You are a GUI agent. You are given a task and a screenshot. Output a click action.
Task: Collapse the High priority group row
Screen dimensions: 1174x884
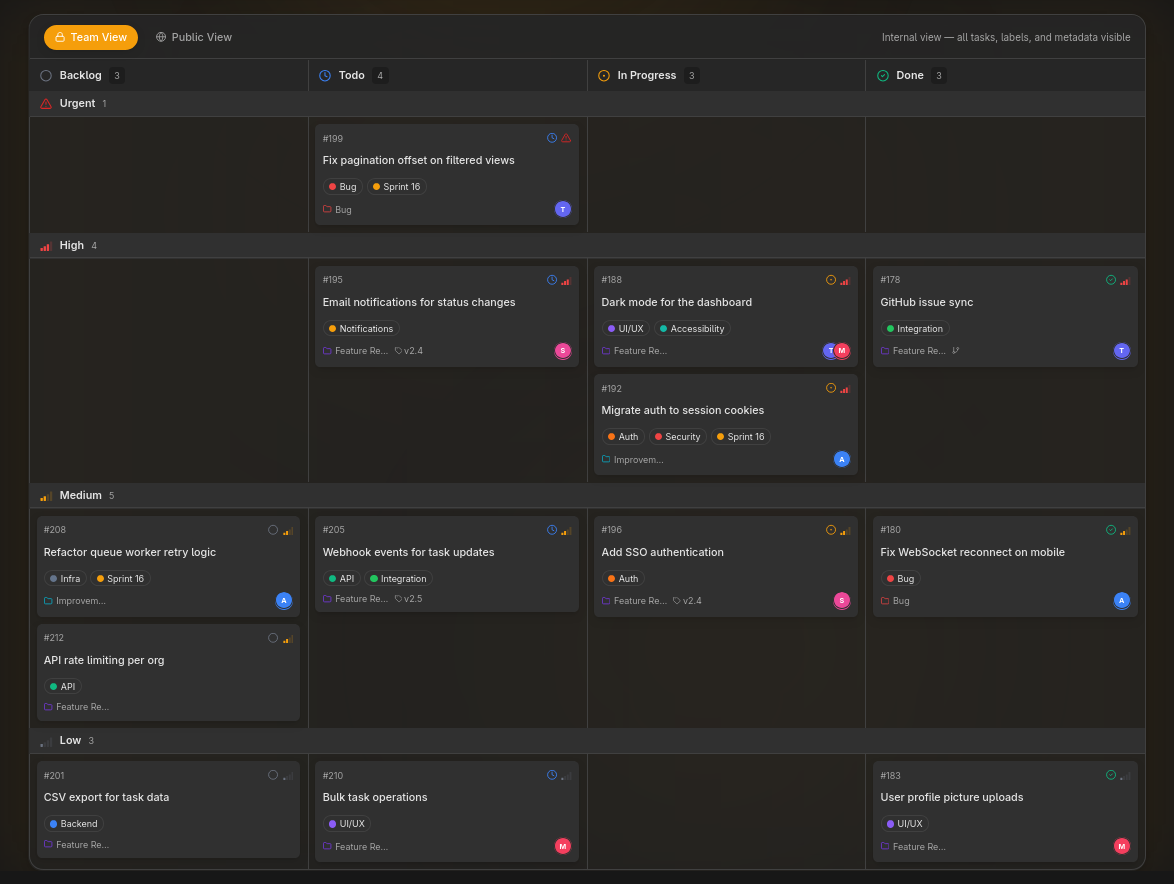[71, 245]
